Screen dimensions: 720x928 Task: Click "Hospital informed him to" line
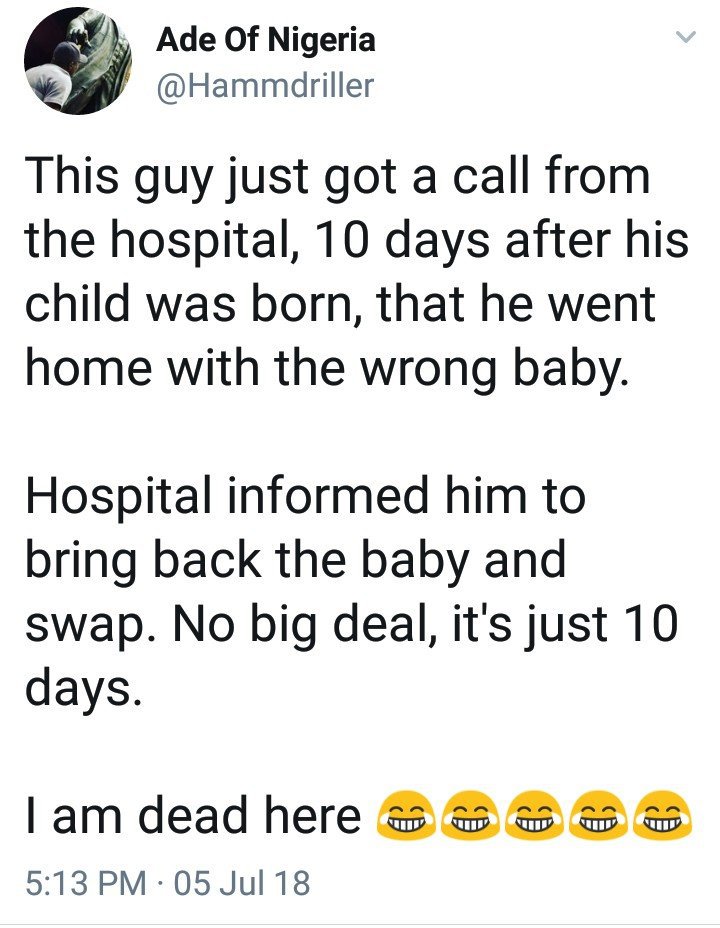point(304,497)
